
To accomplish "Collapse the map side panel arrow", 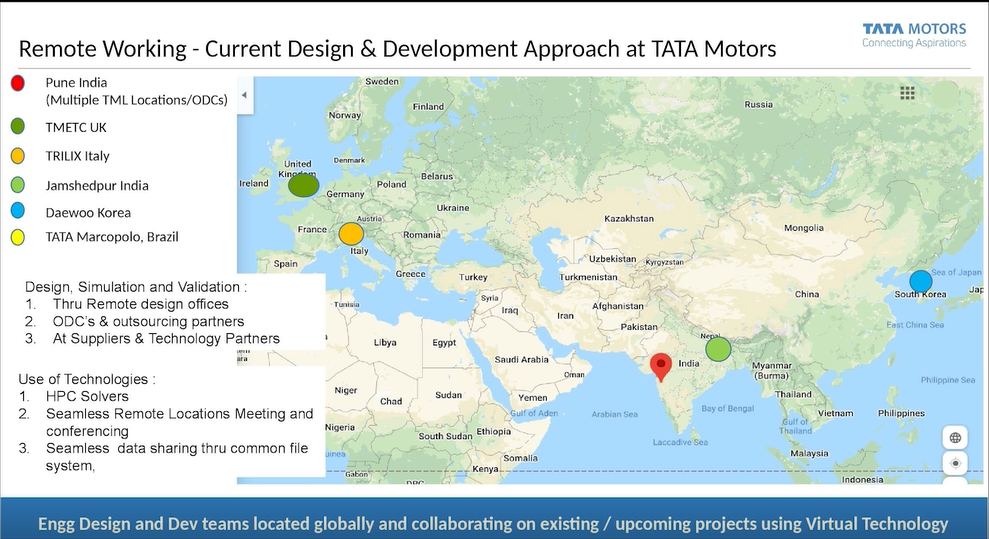I will [244, 94].
